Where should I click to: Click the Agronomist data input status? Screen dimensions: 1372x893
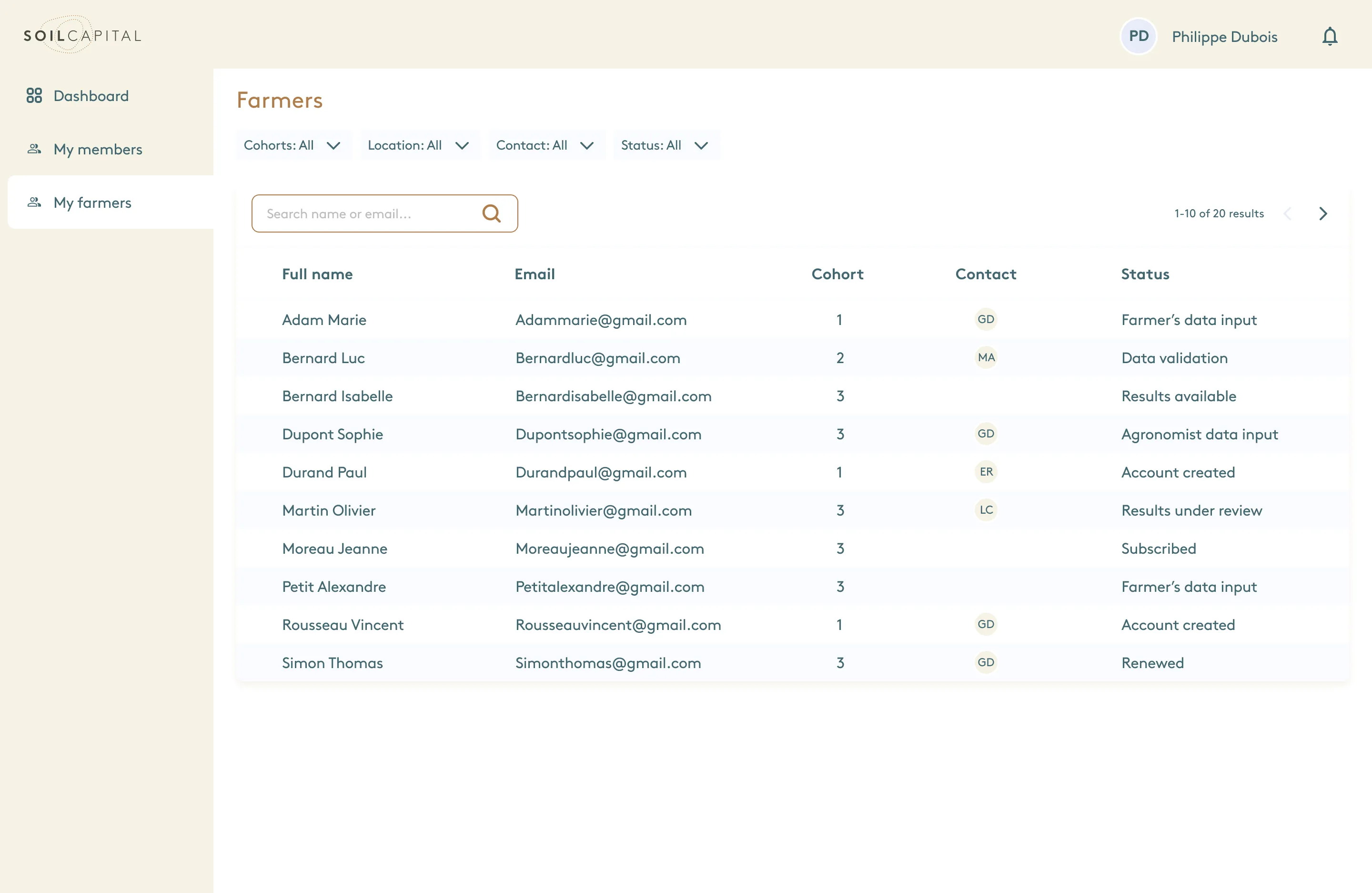(x=1199, y=434)
